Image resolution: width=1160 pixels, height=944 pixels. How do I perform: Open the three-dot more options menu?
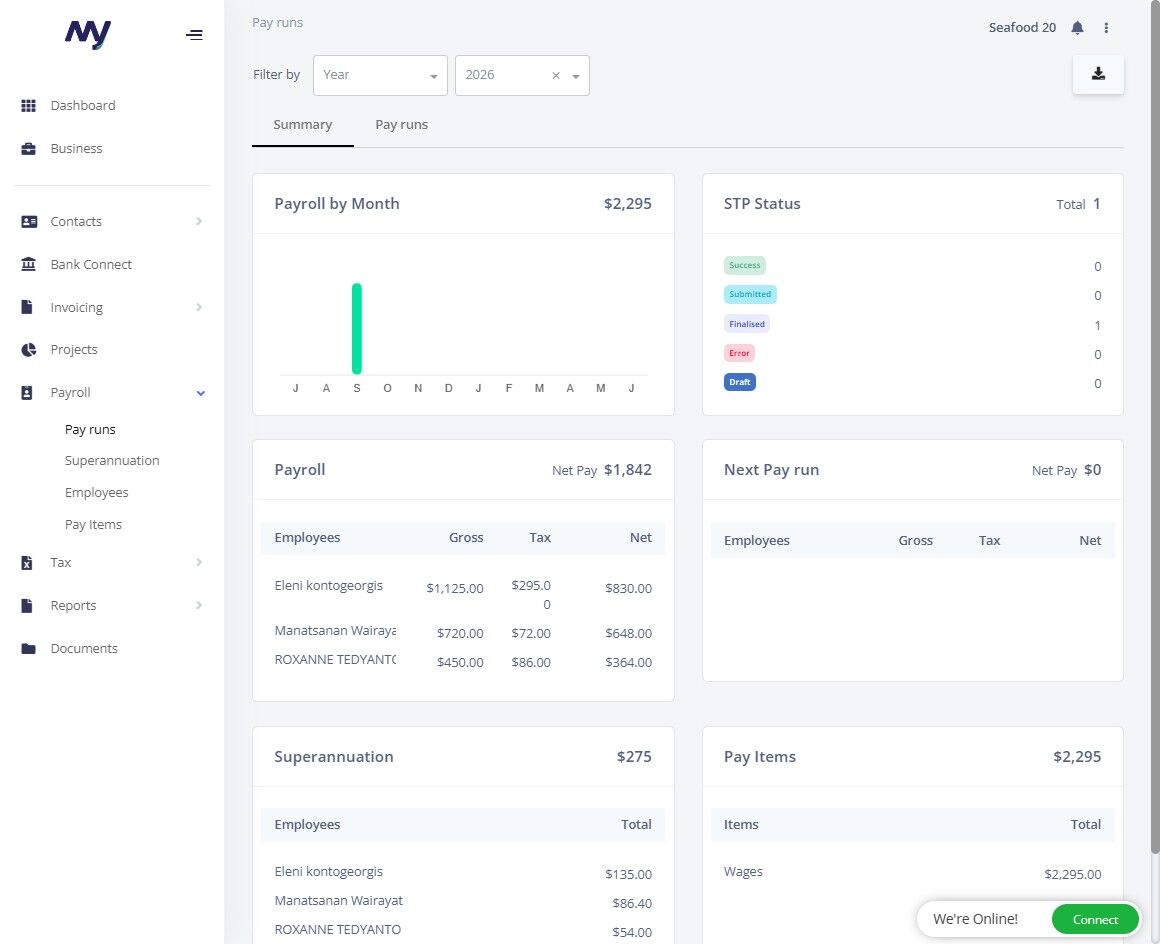point(1106,28)
